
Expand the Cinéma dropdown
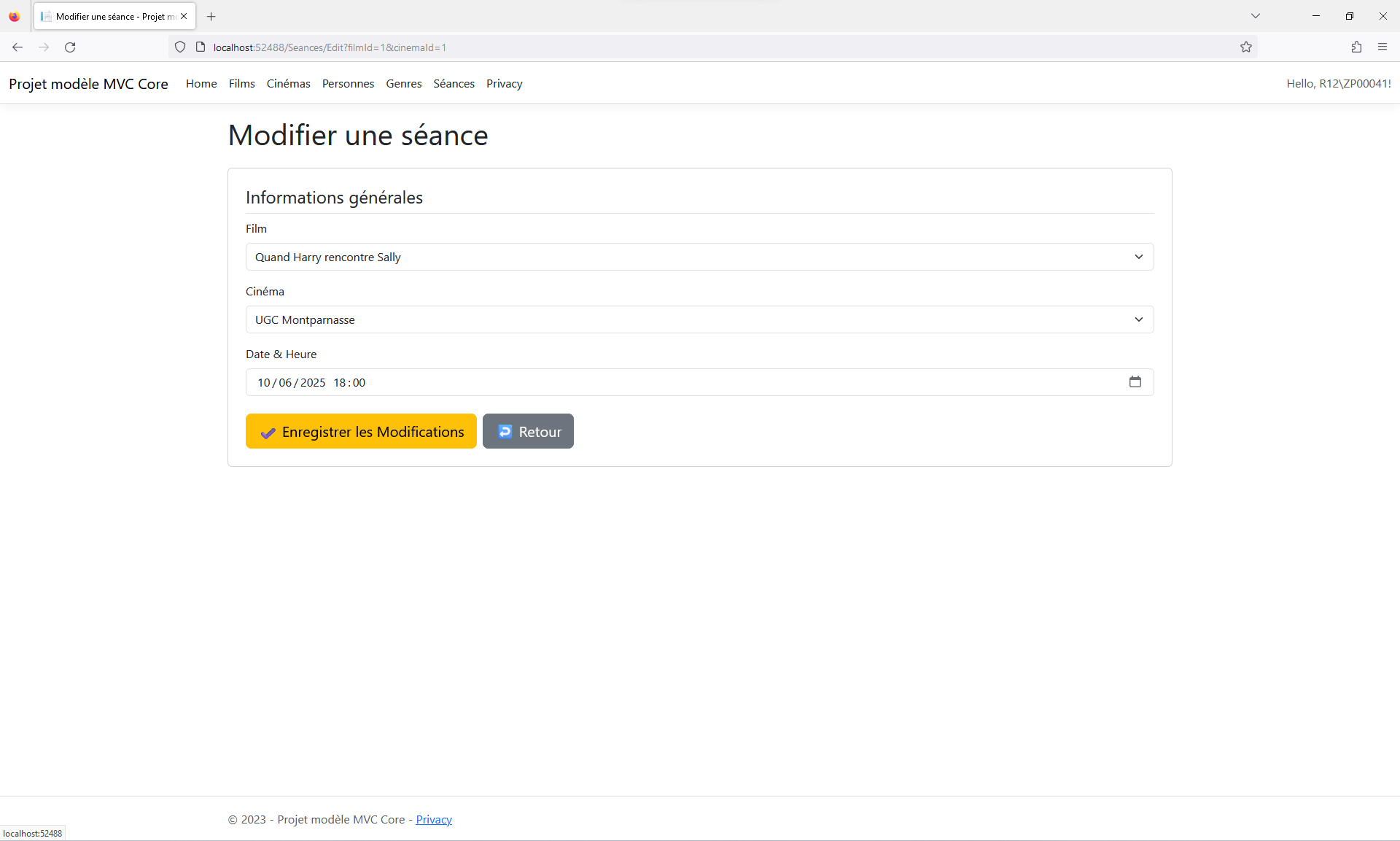click(699, 319)
